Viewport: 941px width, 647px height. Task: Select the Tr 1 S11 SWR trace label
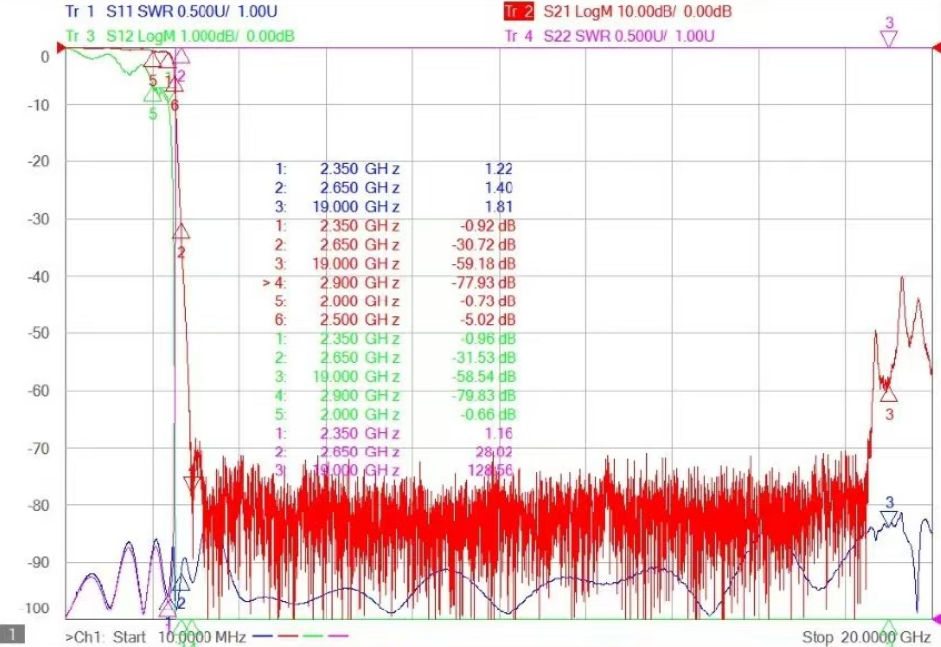click(x=171, y=11)
